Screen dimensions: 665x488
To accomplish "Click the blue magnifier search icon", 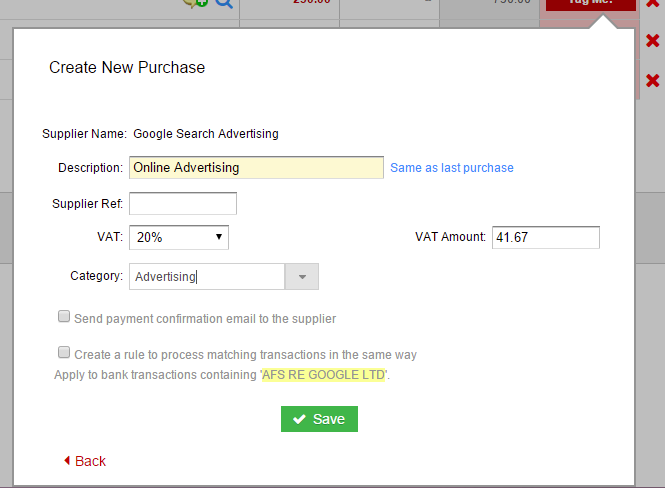I will click(x=223, y=3).
